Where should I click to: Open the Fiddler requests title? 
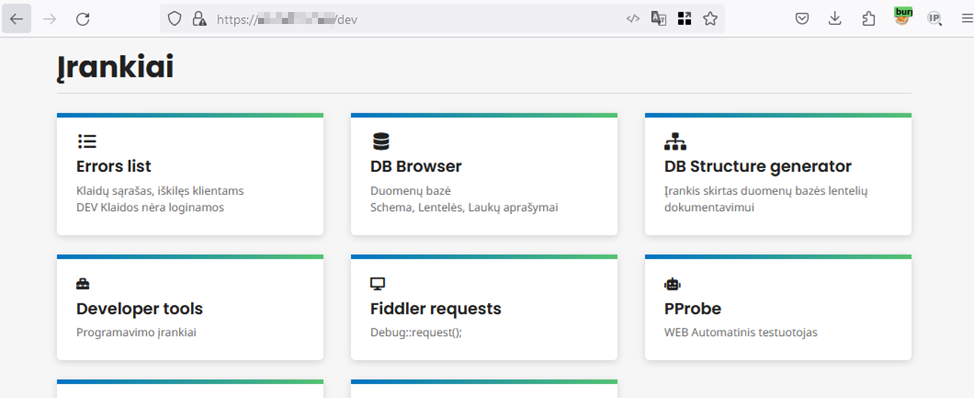pos(436,309)
